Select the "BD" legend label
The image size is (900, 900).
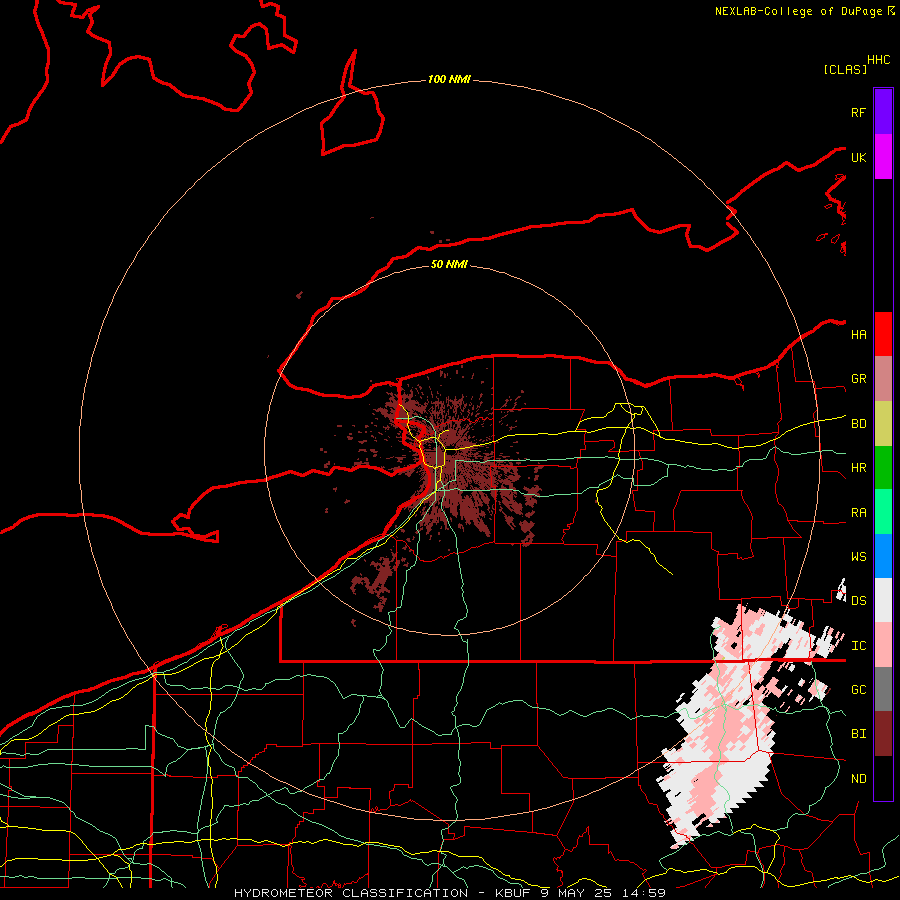(858, 424)
